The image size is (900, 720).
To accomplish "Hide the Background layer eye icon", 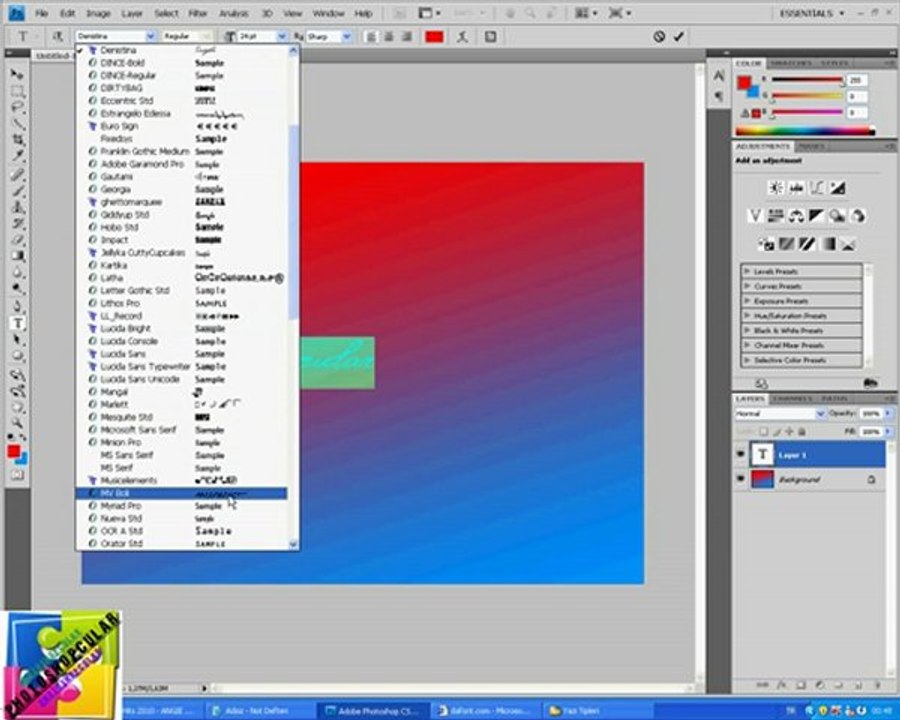I will [x=740, y=478].
